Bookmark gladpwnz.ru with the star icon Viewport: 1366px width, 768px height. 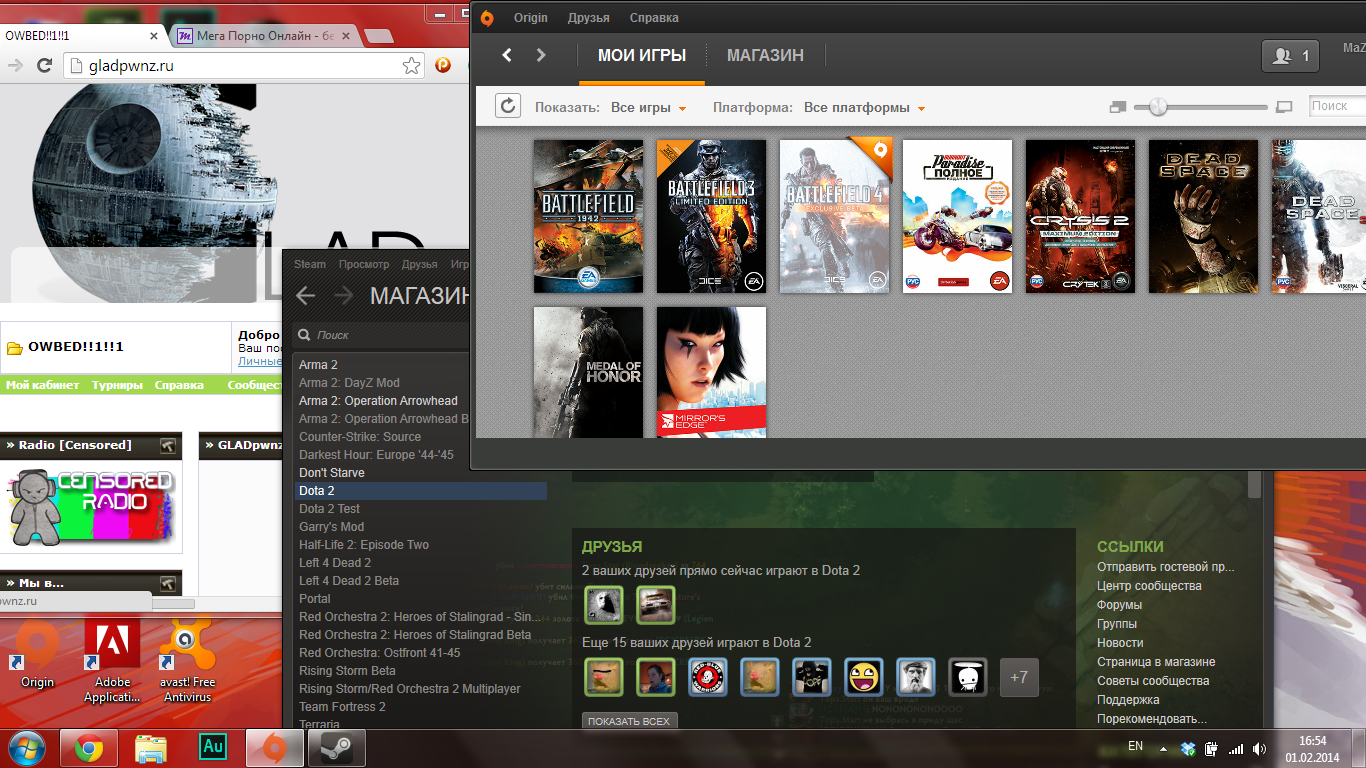click(411, 66)
